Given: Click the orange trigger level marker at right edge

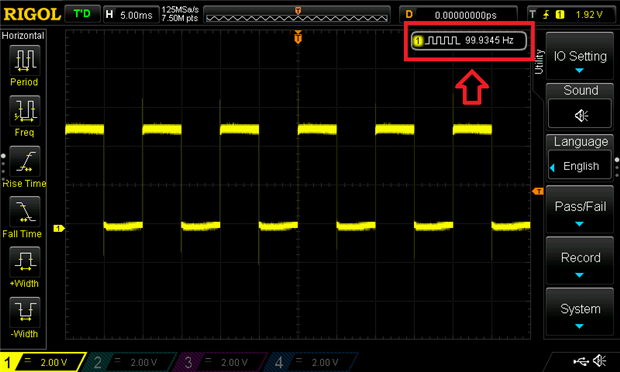Looking at the screenshot, I should (538, 191).
